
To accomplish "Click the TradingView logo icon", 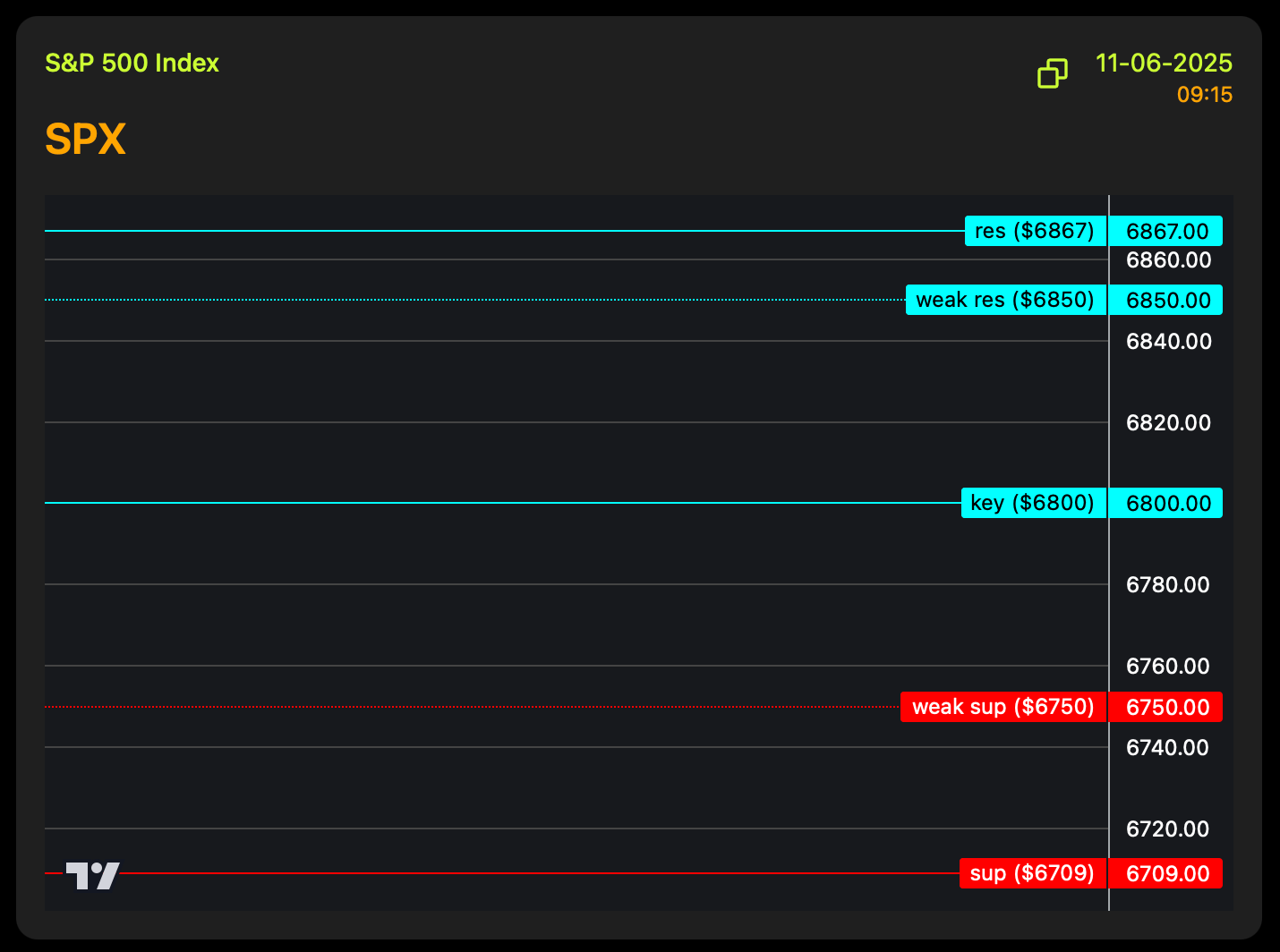I will [92, 875].
